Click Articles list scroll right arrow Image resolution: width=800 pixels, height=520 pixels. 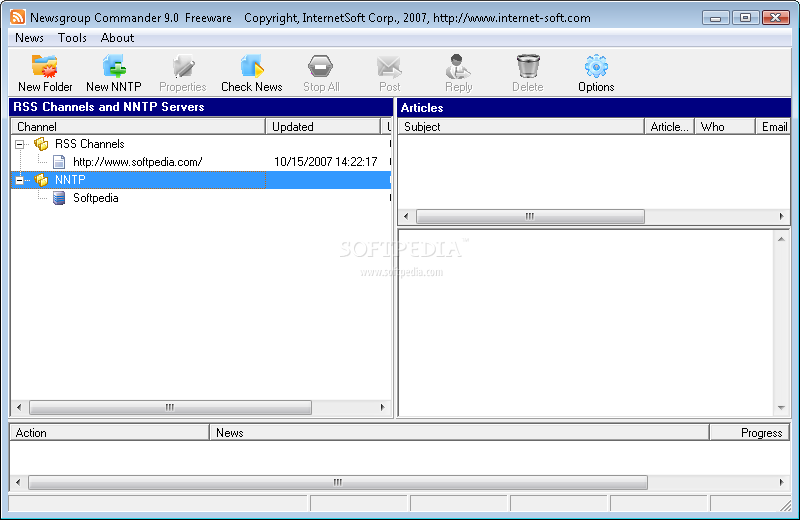coord(782,216)
